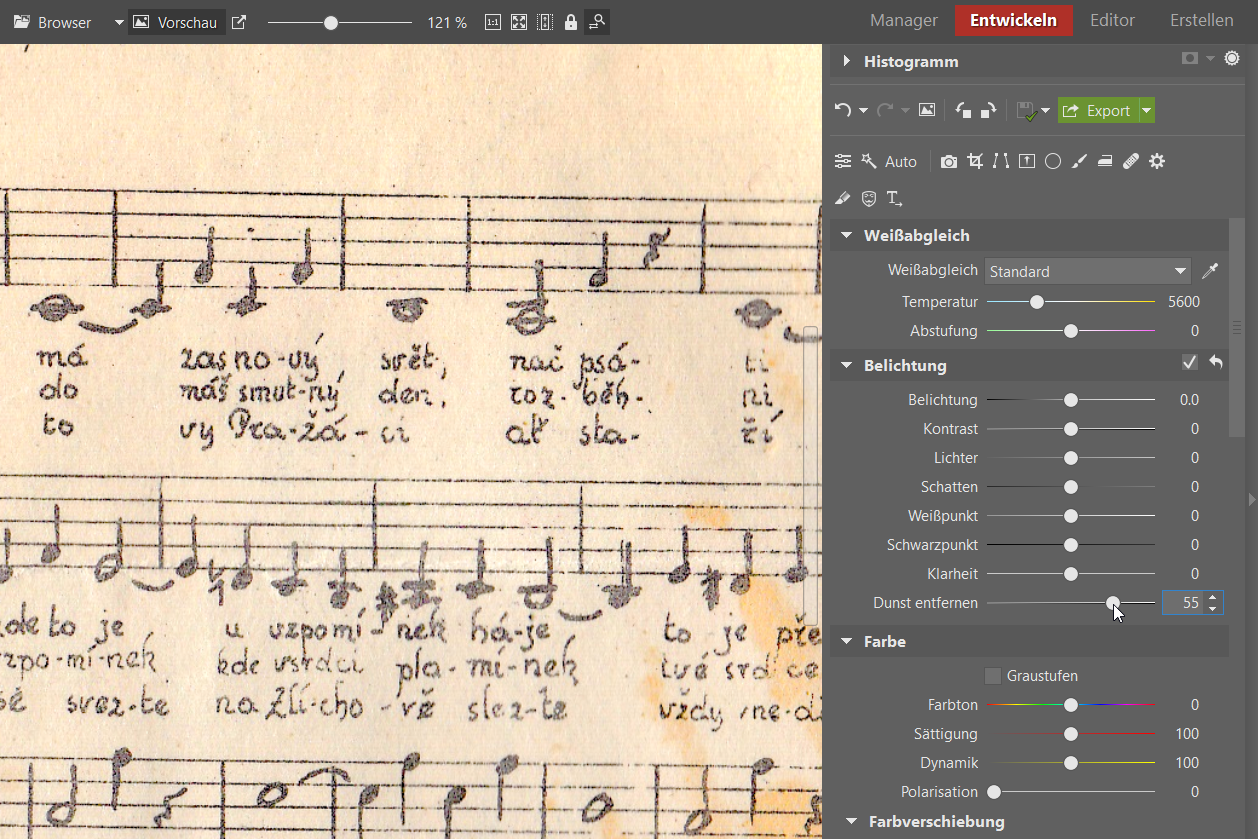Screen dimensions: 1258x839
Task: Click the undo arrow icon
Action: 843,110
